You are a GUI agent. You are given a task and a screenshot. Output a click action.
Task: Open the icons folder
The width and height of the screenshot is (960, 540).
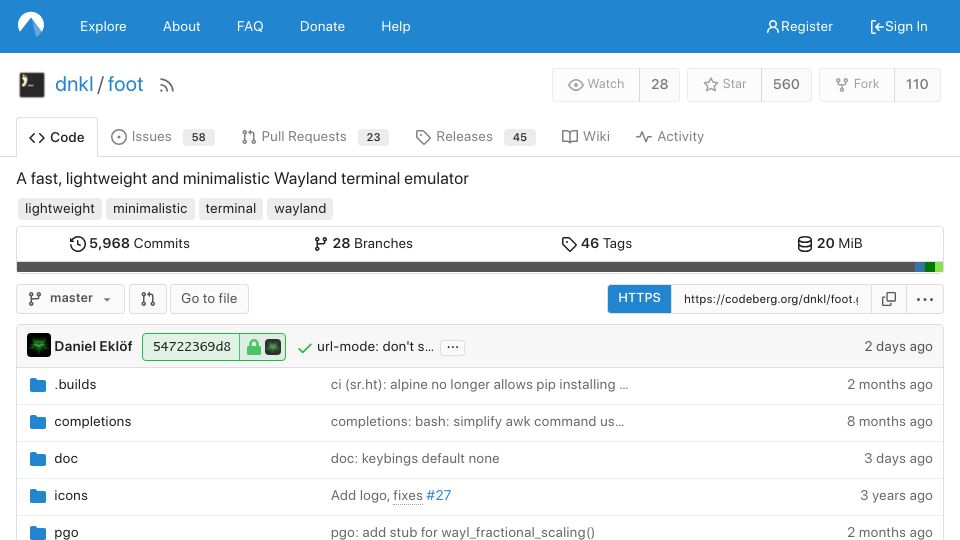coord(70,495)
